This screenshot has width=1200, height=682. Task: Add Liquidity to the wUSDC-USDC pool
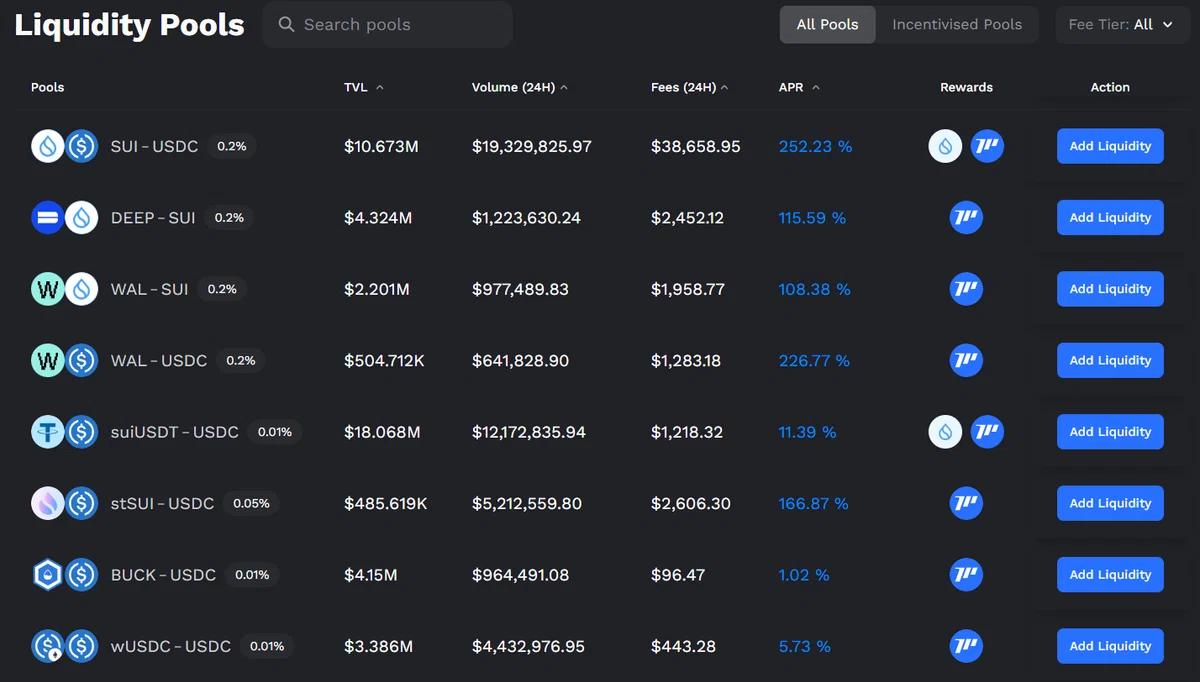[1110, 646]
